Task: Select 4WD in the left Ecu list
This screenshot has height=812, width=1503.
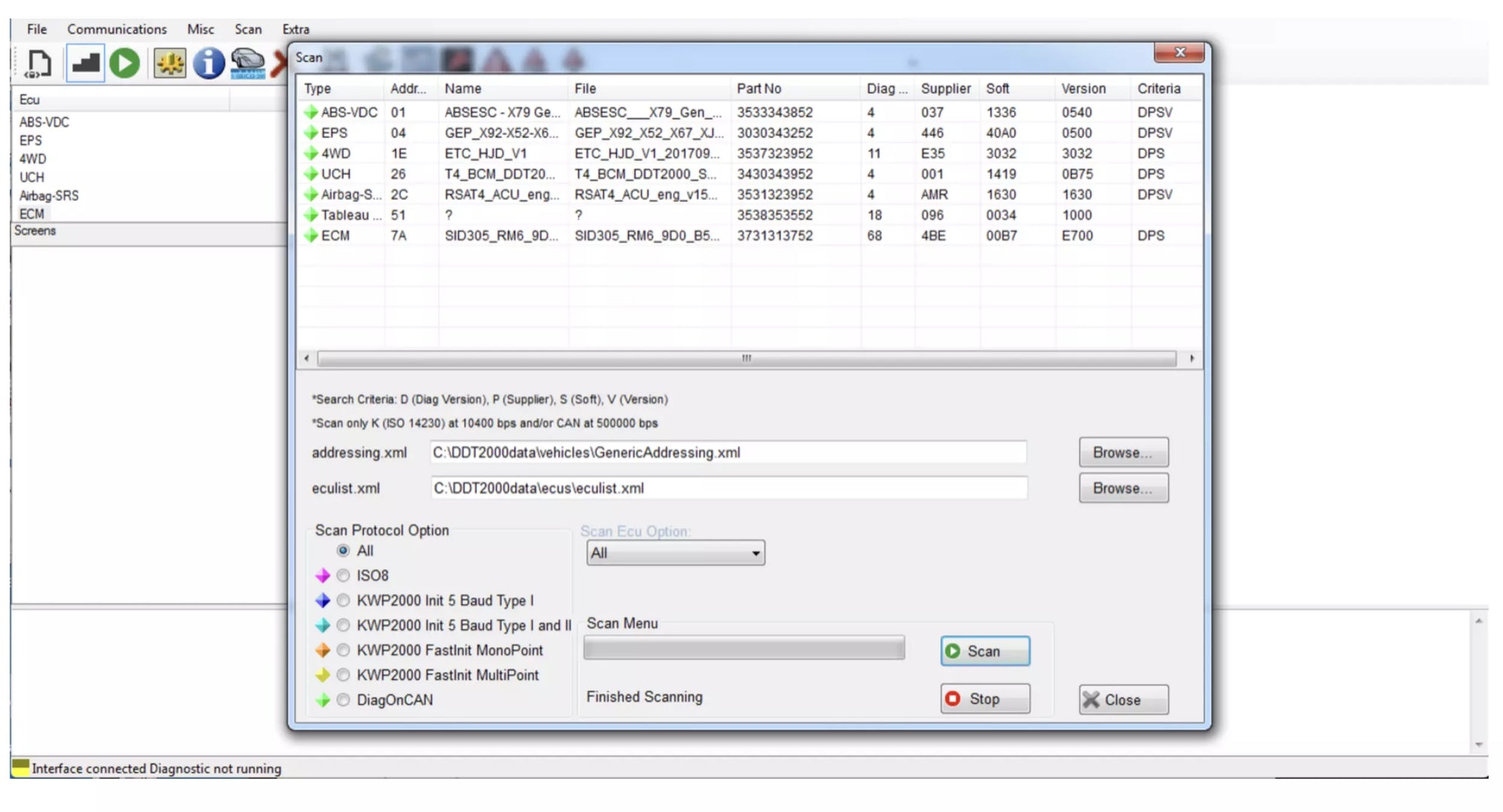Action: coord(33,159)
